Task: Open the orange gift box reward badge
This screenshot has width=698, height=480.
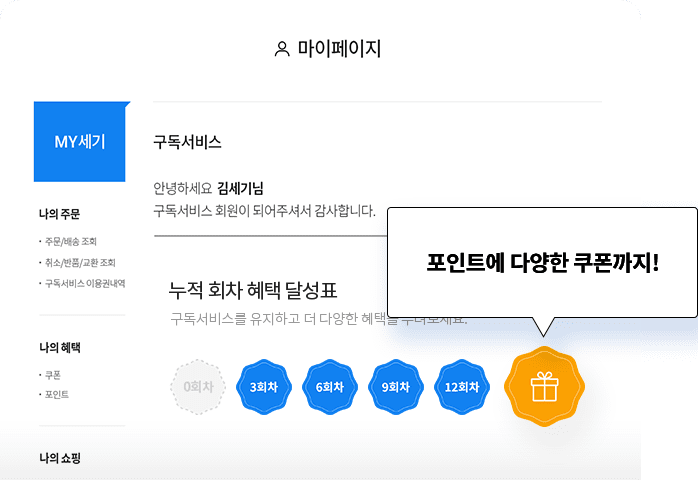Action: coord(541,386)
